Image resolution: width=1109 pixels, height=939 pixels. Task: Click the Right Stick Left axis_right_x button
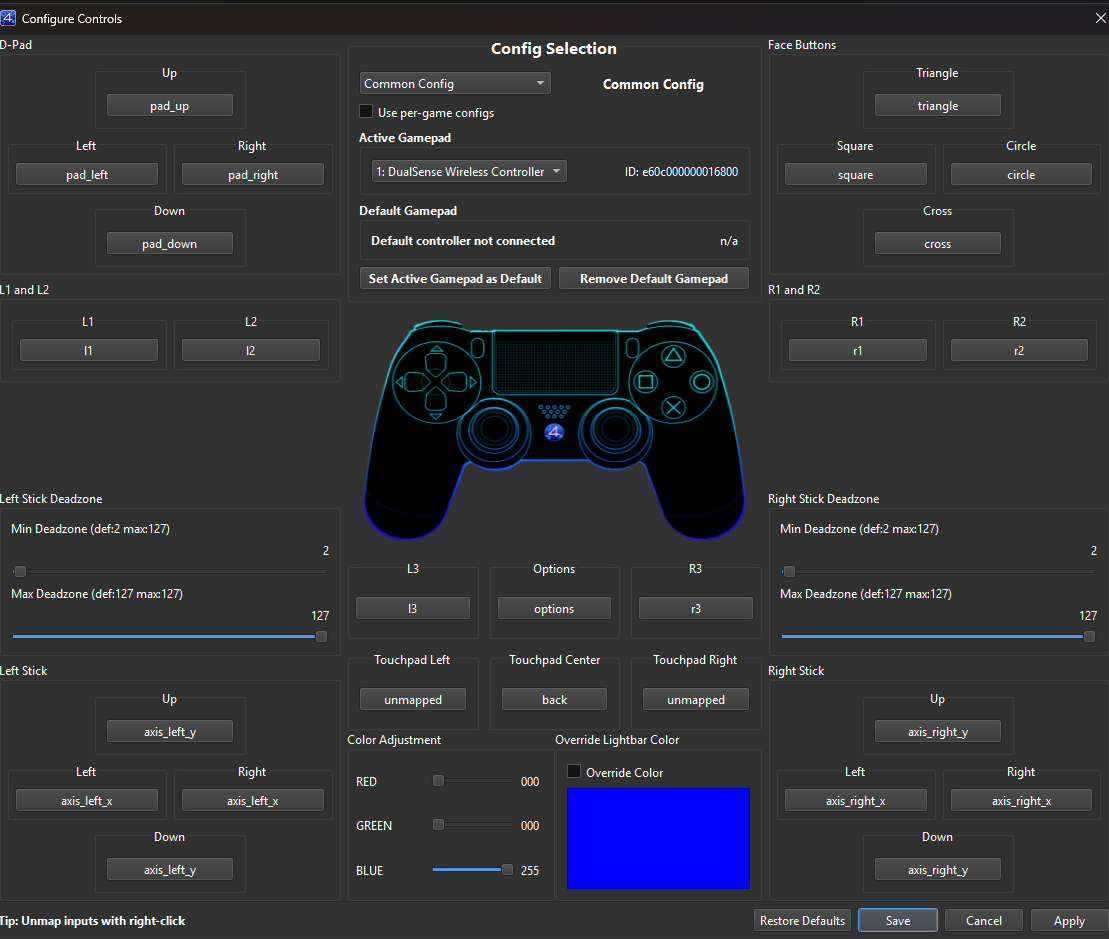point(856,800)
